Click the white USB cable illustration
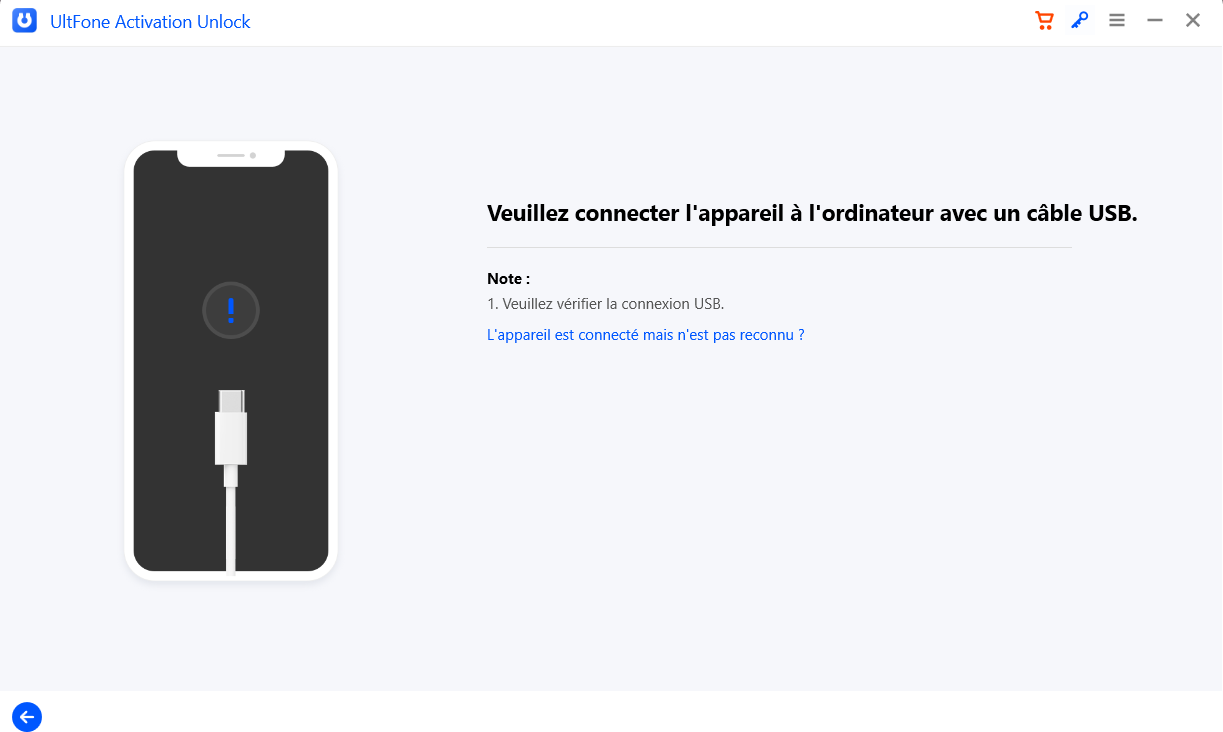The width and height of the screenshot is (1223, 732). tap(231, 510)
